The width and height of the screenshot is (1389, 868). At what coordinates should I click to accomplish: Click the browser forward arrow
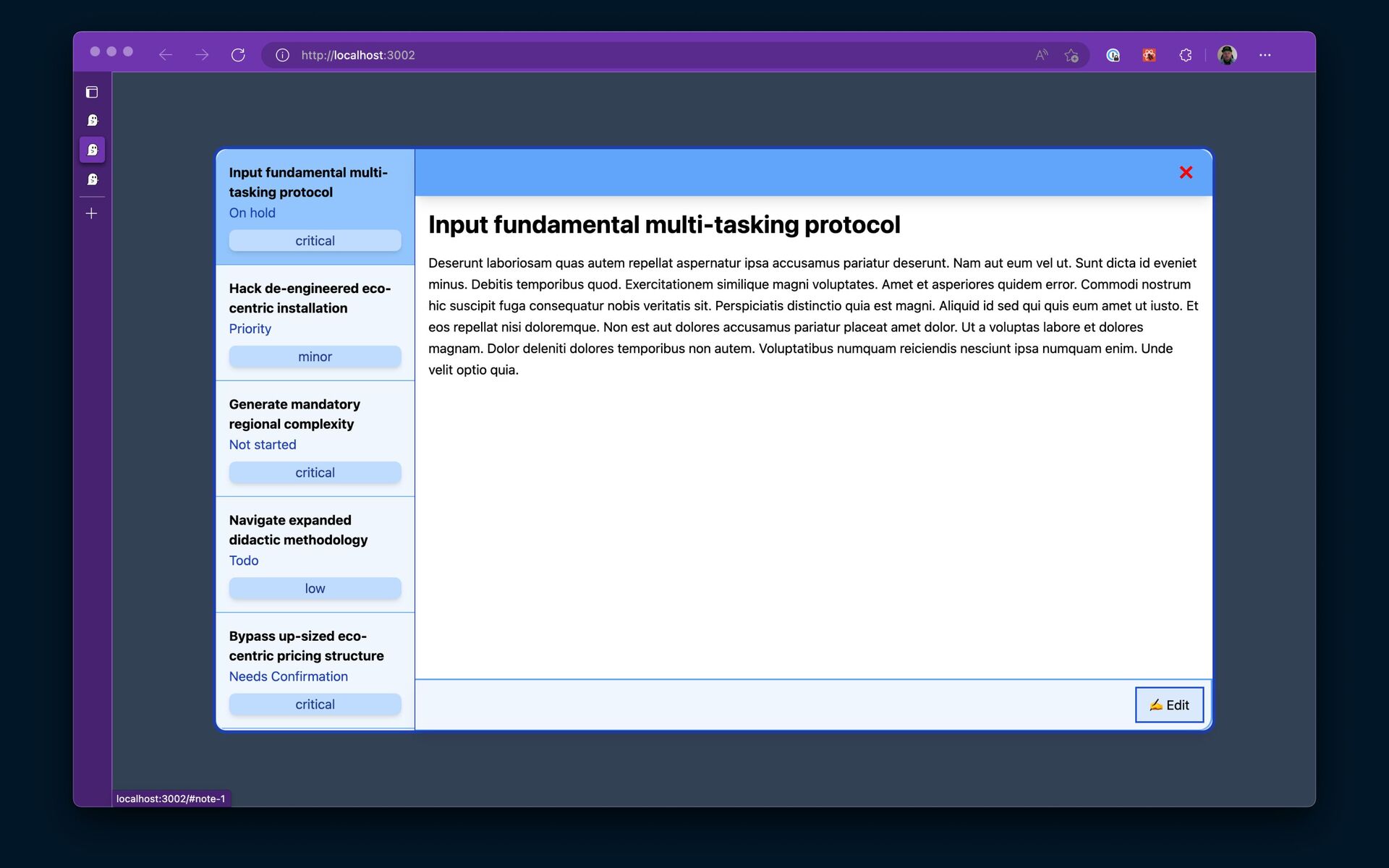coord(202,55)
